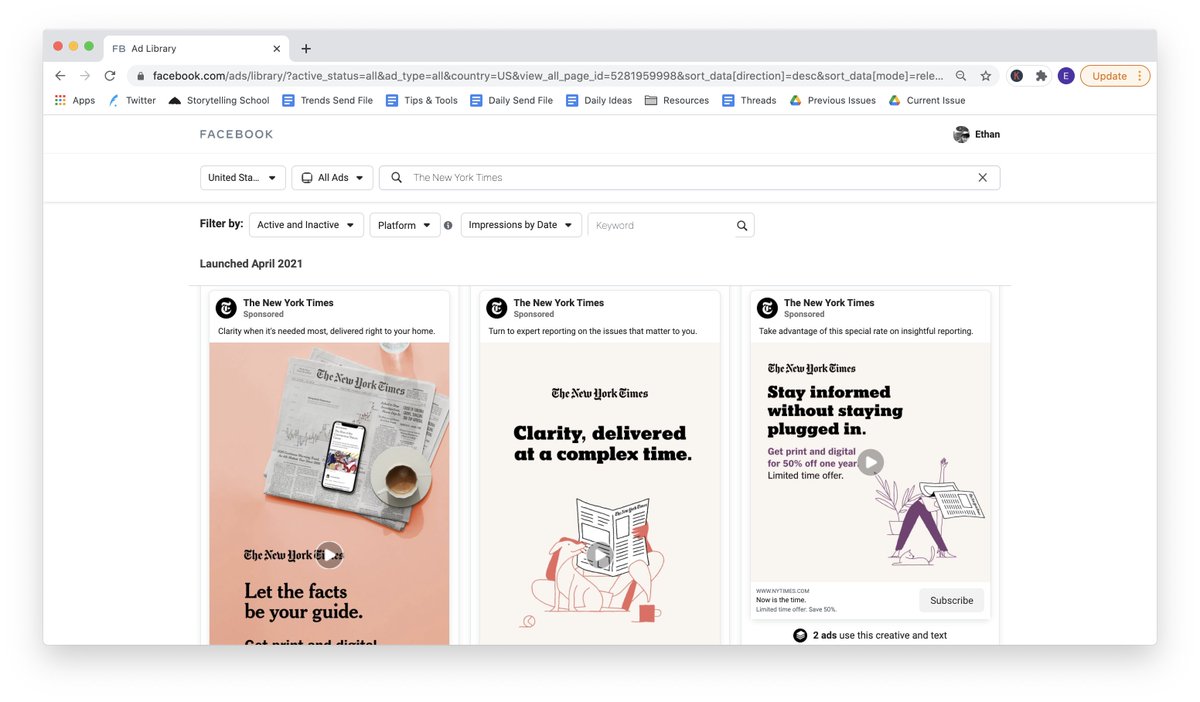
Task: Expand the All Ads category dropdown
Action: point(333,177)
